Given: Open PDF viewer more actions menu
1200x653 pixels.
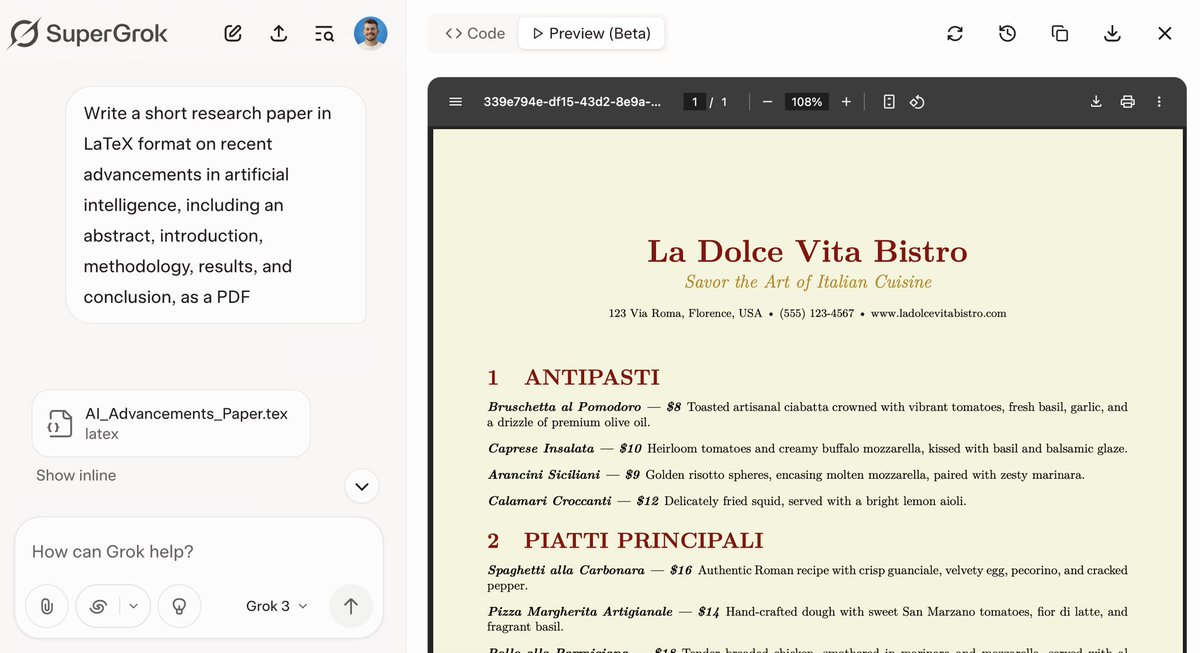Looking at the screenshot, I should 1159,101.
